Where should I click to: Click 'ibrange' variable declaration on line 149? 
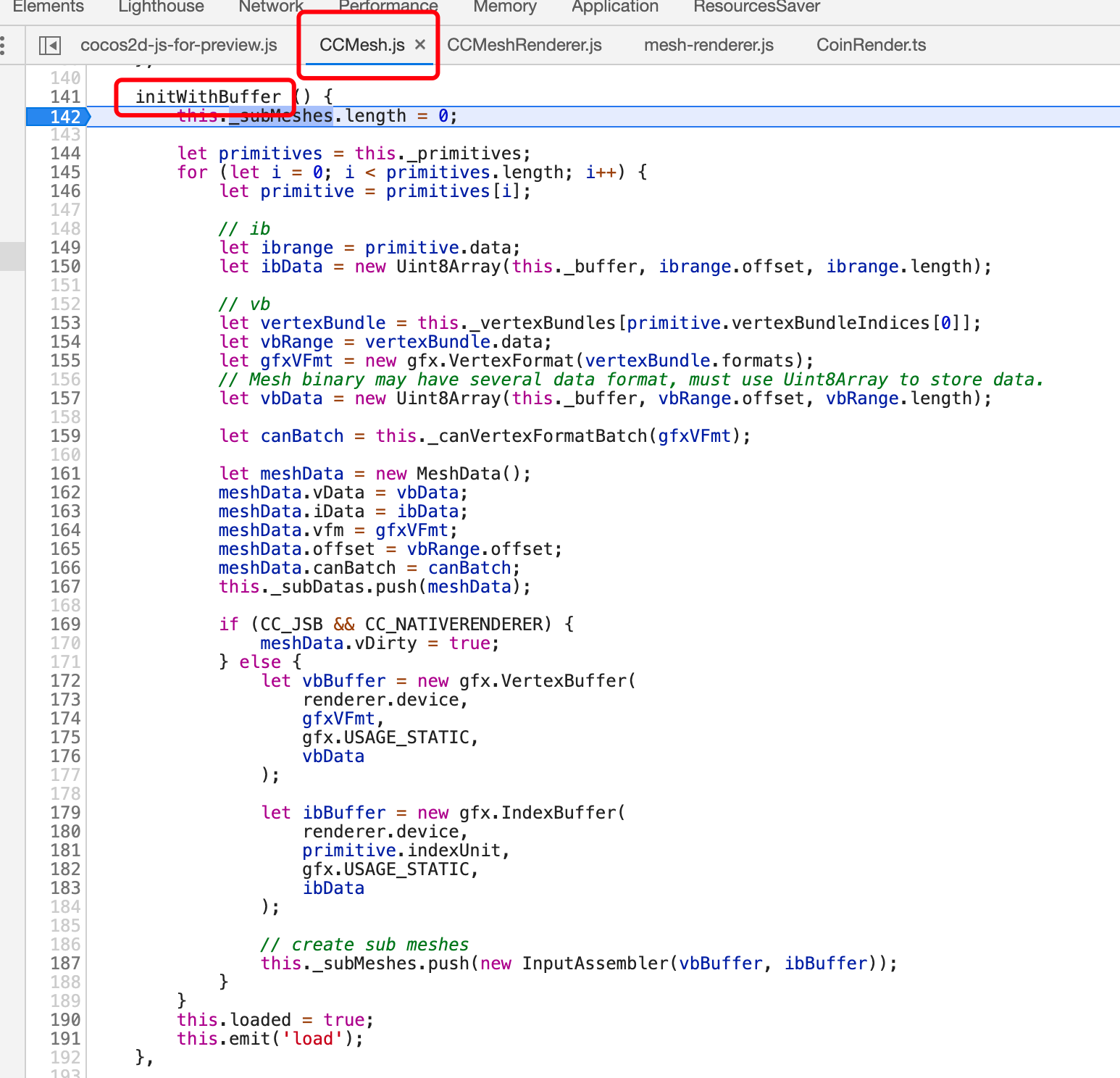point(297,248)
